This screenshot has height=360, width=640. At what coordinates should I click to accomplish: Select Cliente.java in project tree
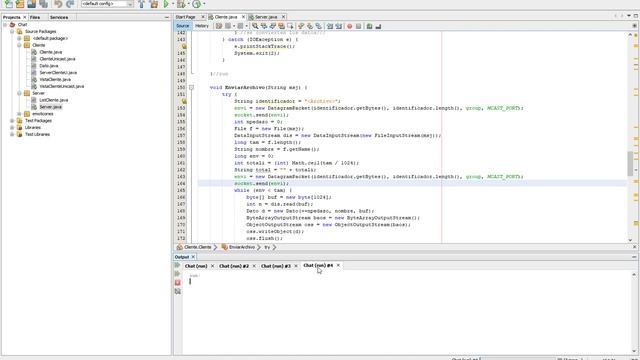51,52
